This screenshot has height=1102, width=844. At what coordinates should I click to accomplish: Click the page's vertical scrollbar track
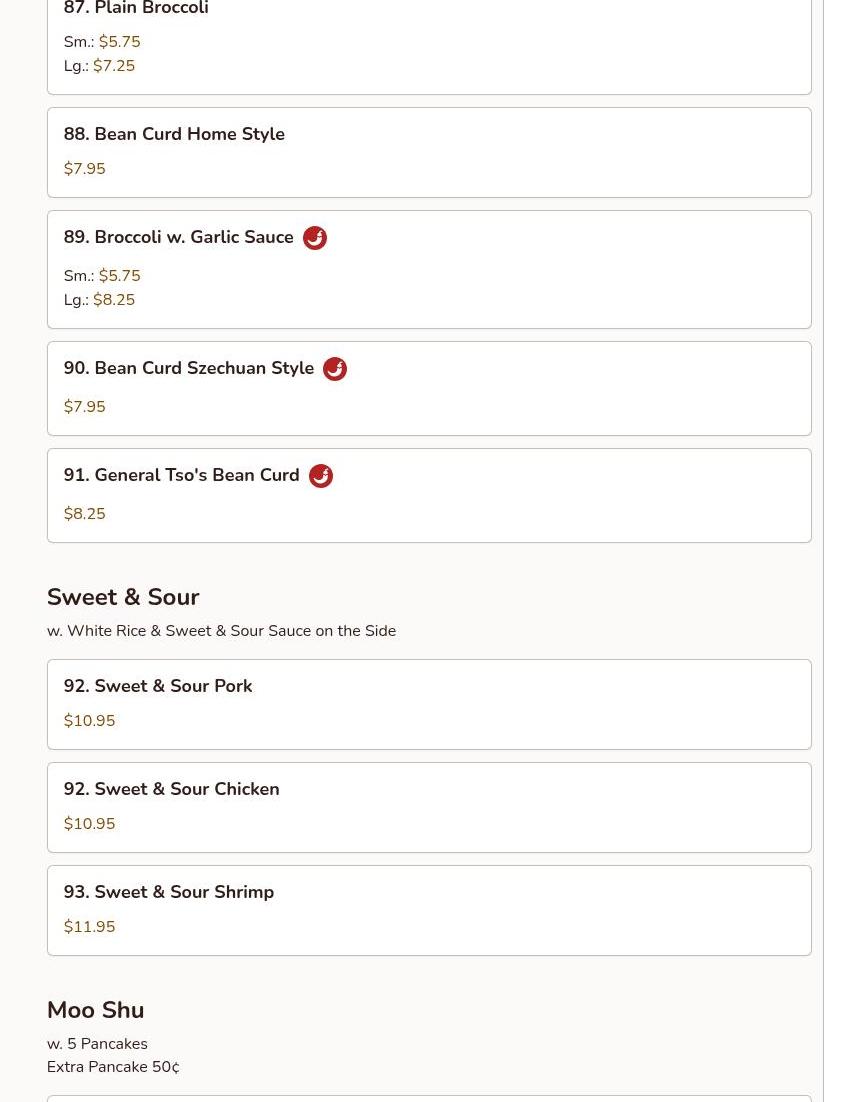[833, 551]
